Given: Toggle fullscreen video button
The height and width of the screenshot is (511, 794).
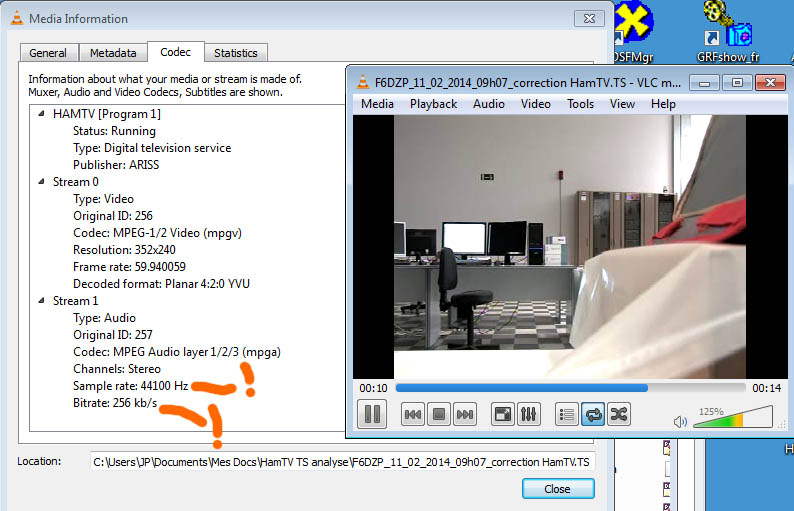Looking at the screenshot, I should (503, 415).
